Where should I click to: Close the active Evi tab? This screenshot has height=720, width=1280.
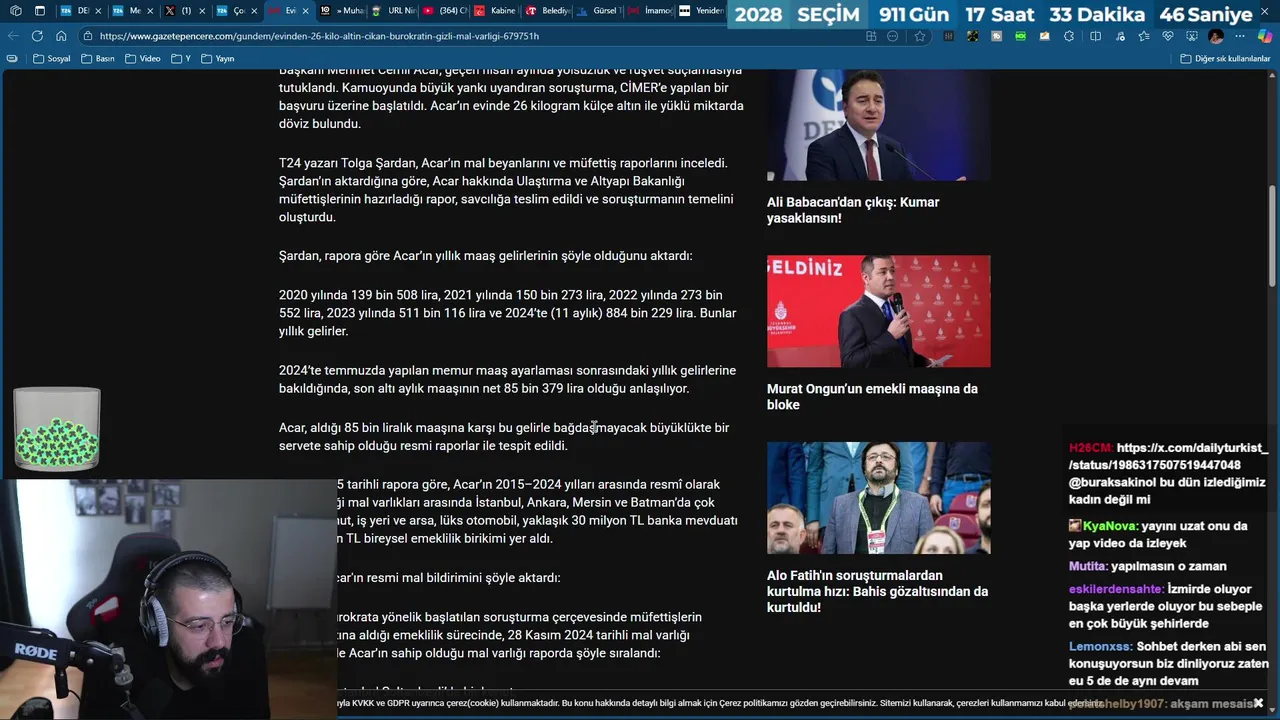306,11
